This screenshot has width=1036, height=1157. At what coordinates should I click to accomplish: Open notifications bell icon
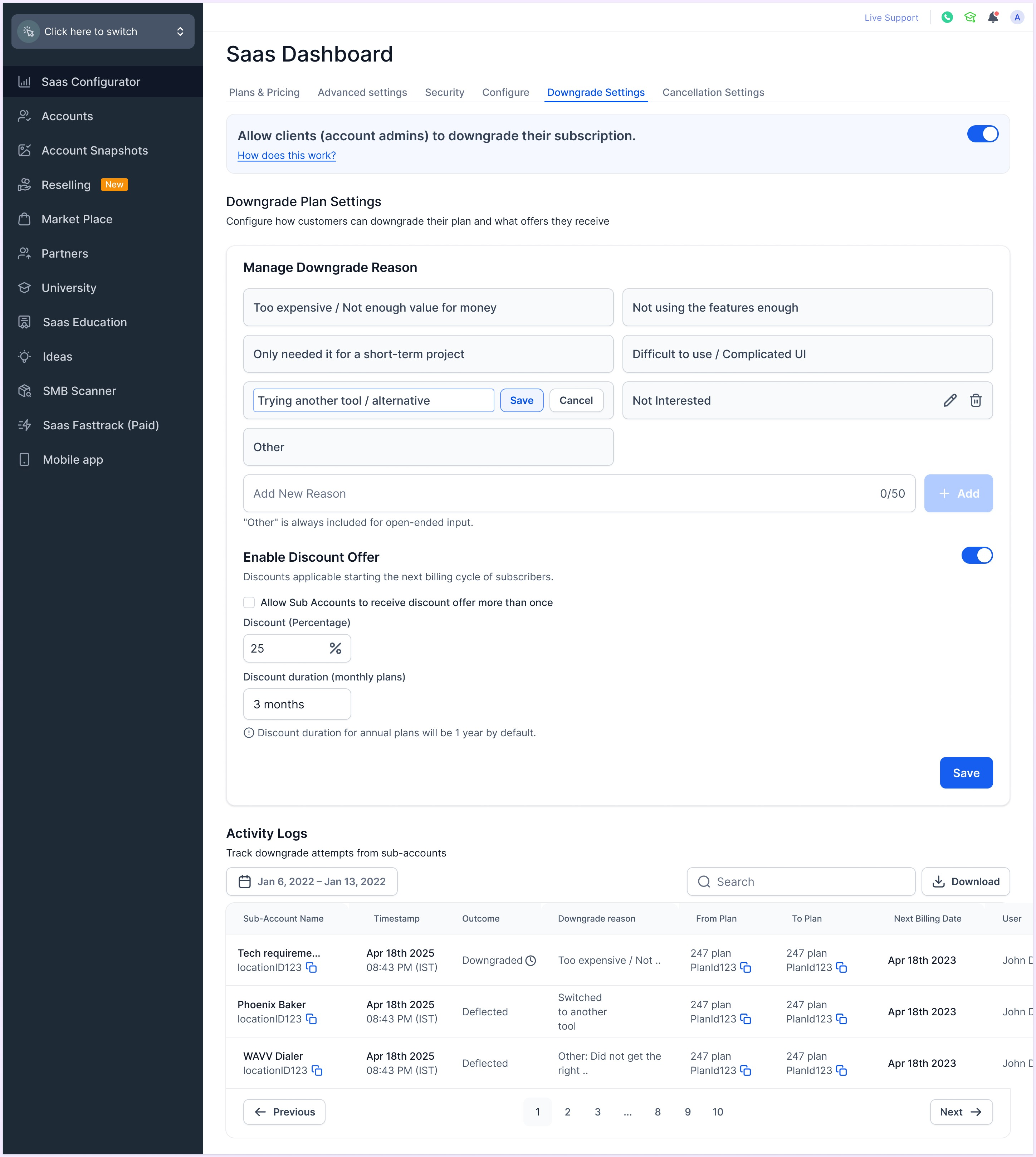(993, 17)
